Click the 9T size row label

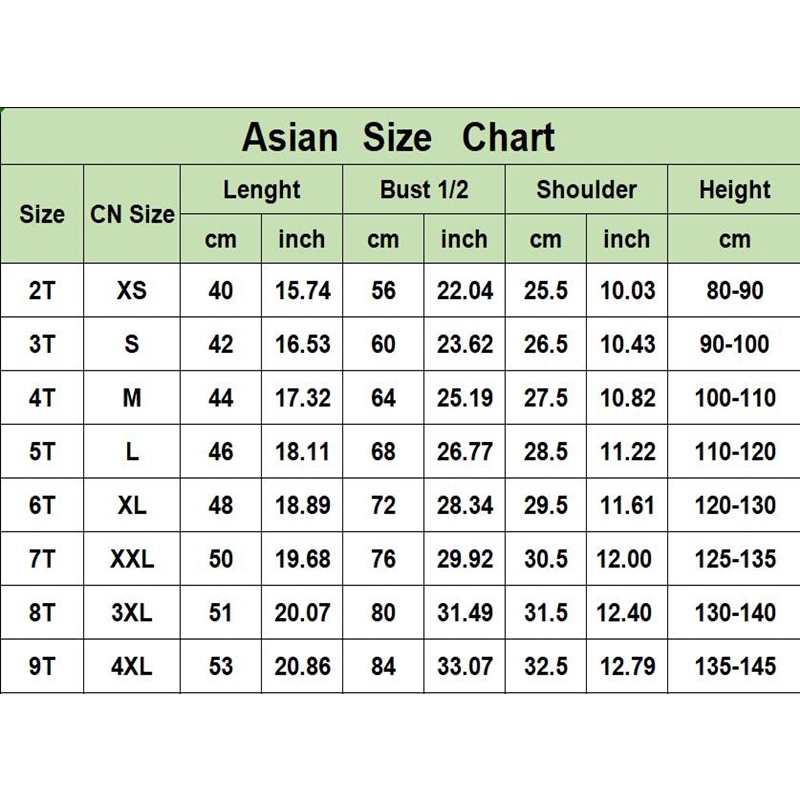[x=42, y=666]
